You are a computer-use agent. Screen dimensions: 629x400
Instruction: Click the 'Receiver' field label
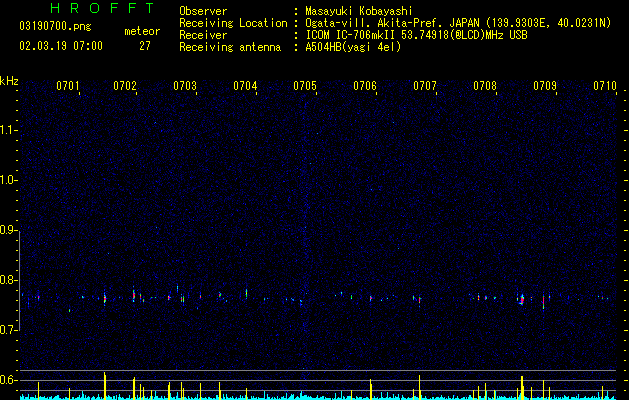coord(203,35)
